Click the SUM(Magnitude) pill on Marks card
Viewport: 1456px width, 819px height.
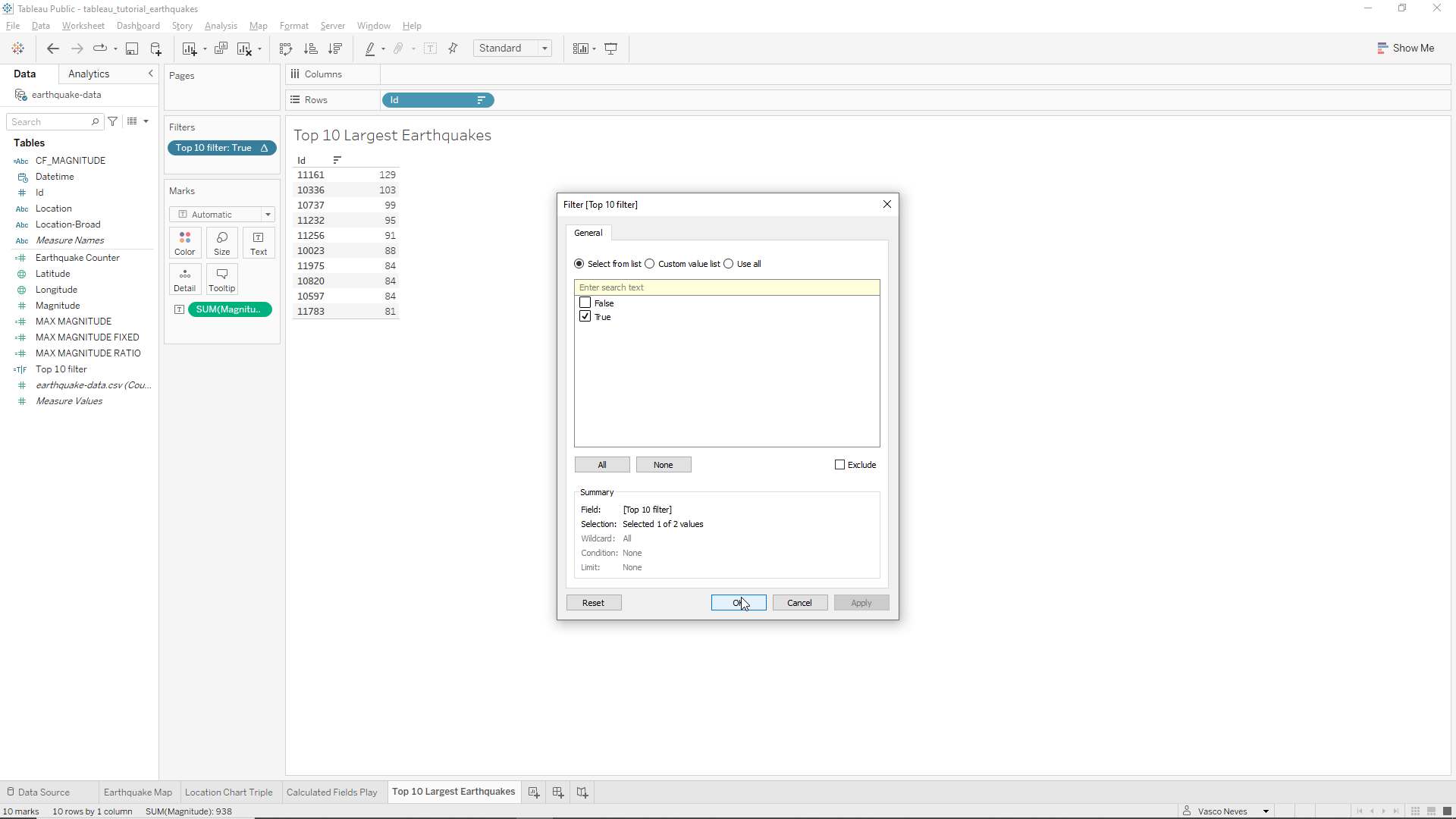click(x=230, y=309)
